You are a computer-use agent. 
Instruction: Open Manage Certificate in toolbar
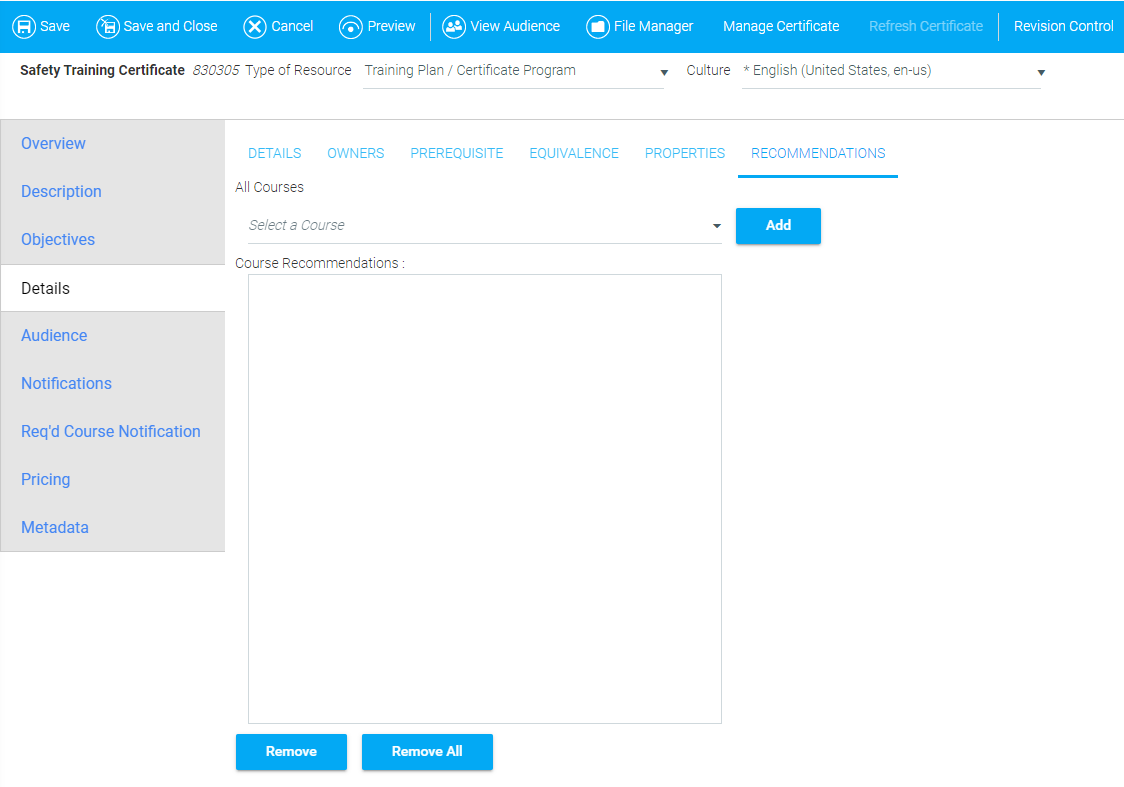click(781, 27)
